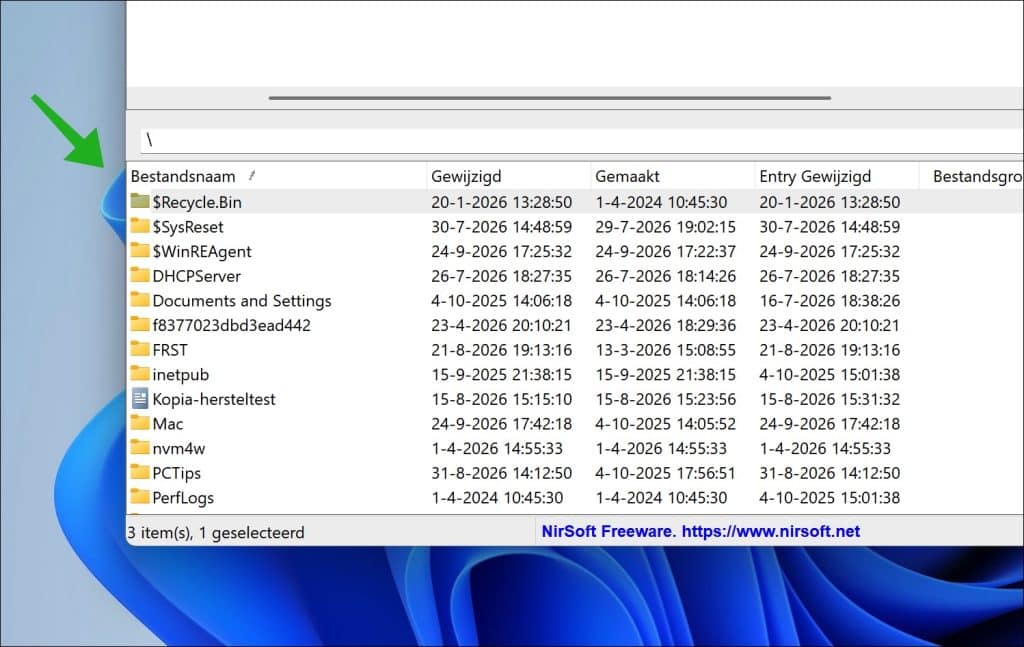Select the Kopia-hersteltest file name
Image resolution: width=1024 pixels, height=647 pixels.
pos(214,399)
